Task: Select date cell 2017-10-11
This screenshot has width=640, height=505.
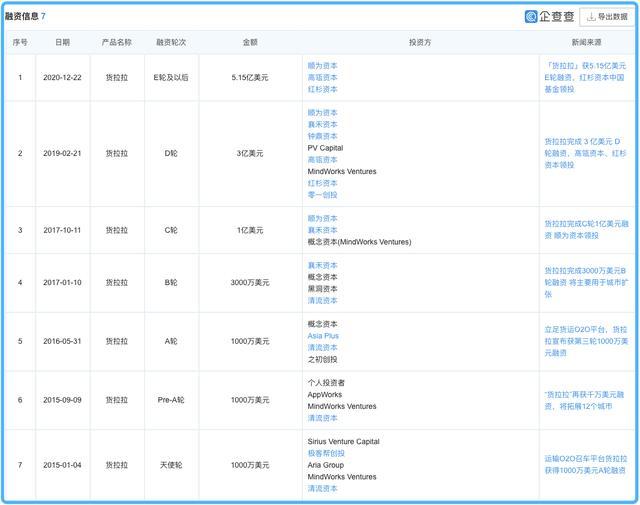Action: click(62, 230)
